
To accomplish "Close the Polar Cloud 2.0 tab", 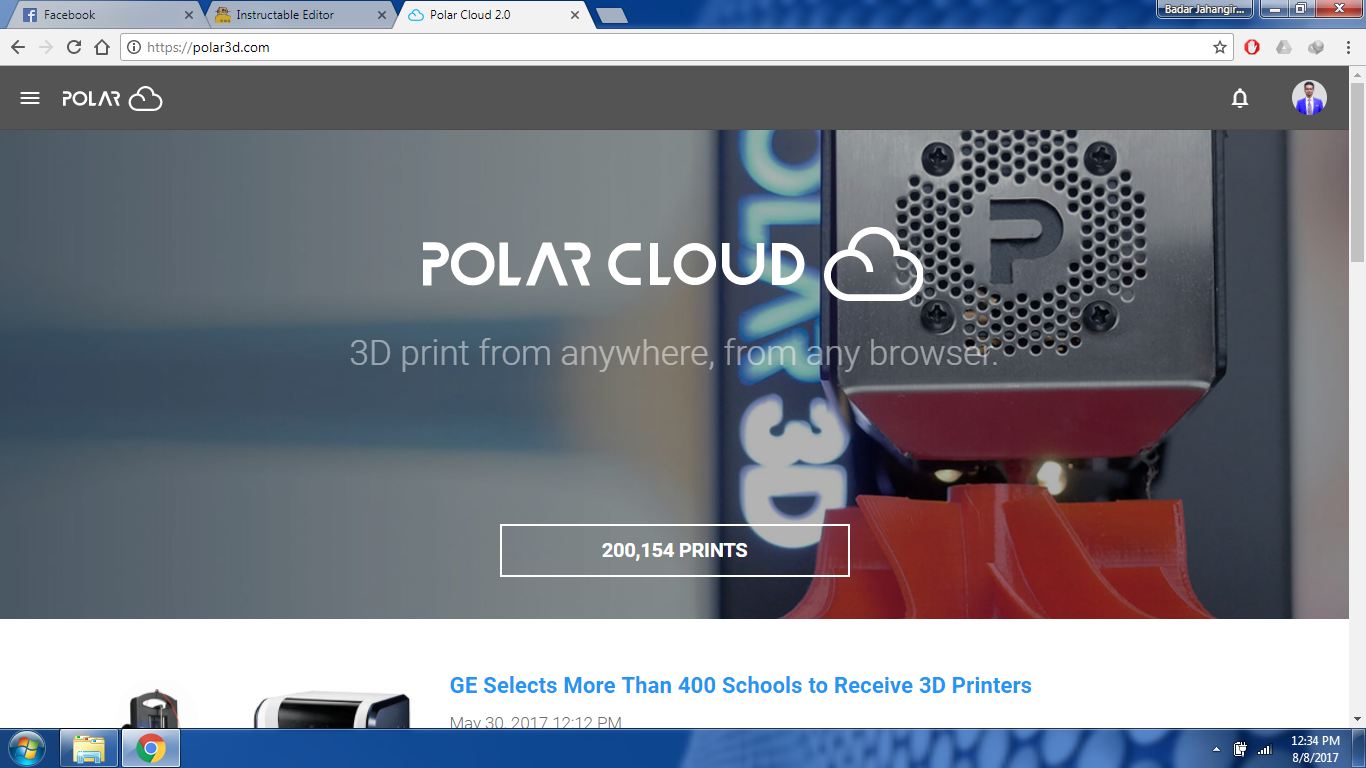I will 574,16.
